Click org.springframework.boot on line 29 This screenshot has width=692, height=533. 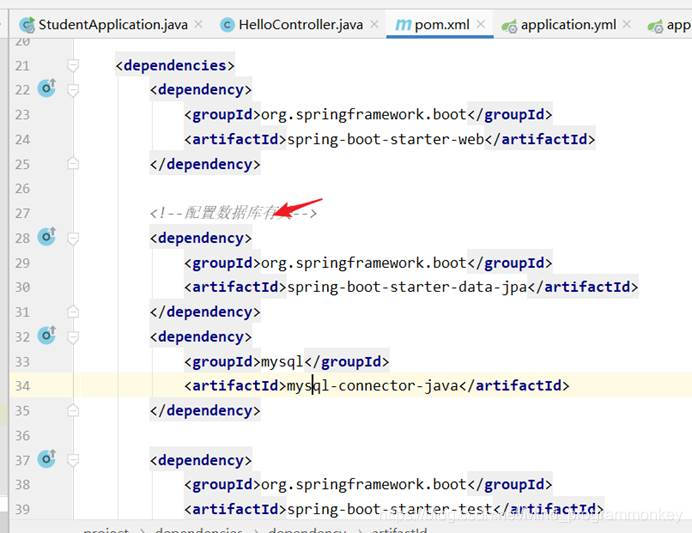364,263
